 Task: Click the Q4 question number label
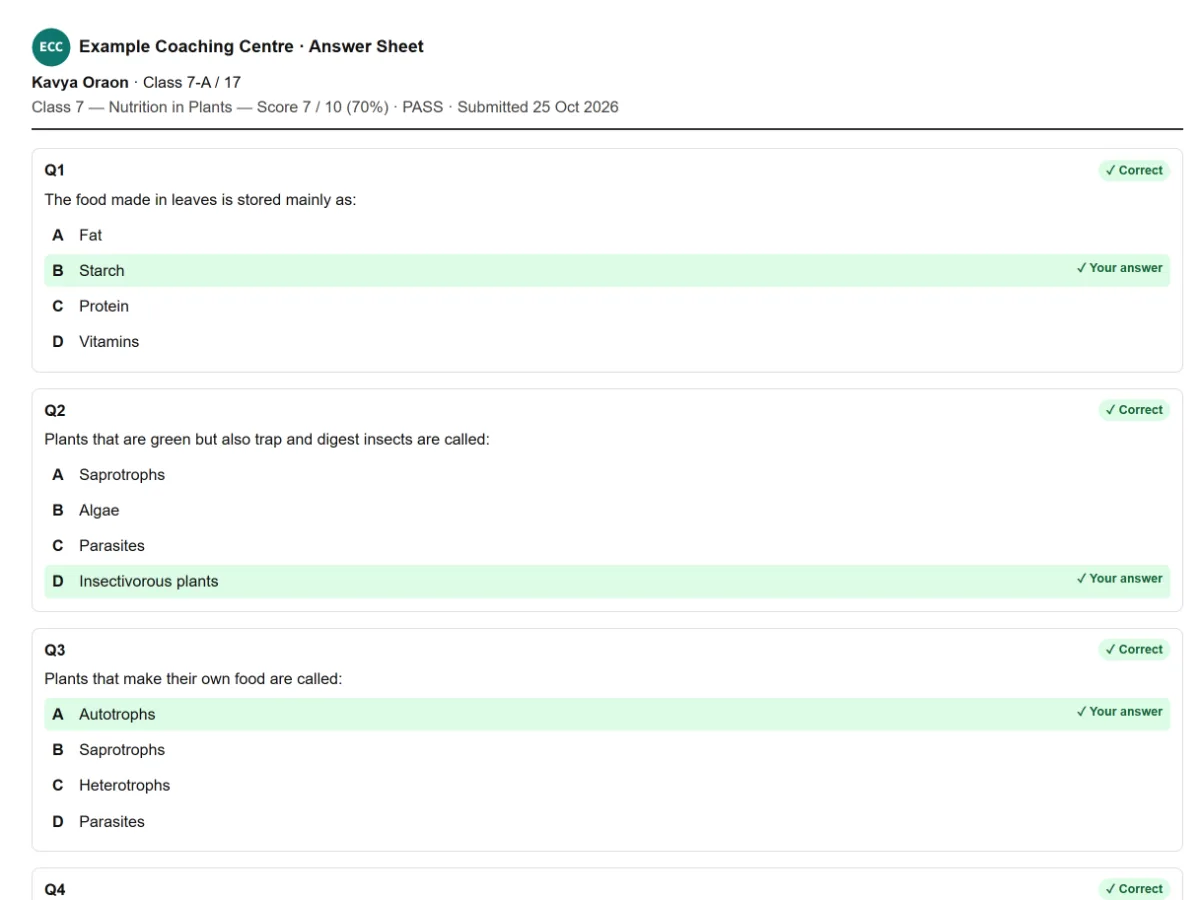tap(55, 889)
